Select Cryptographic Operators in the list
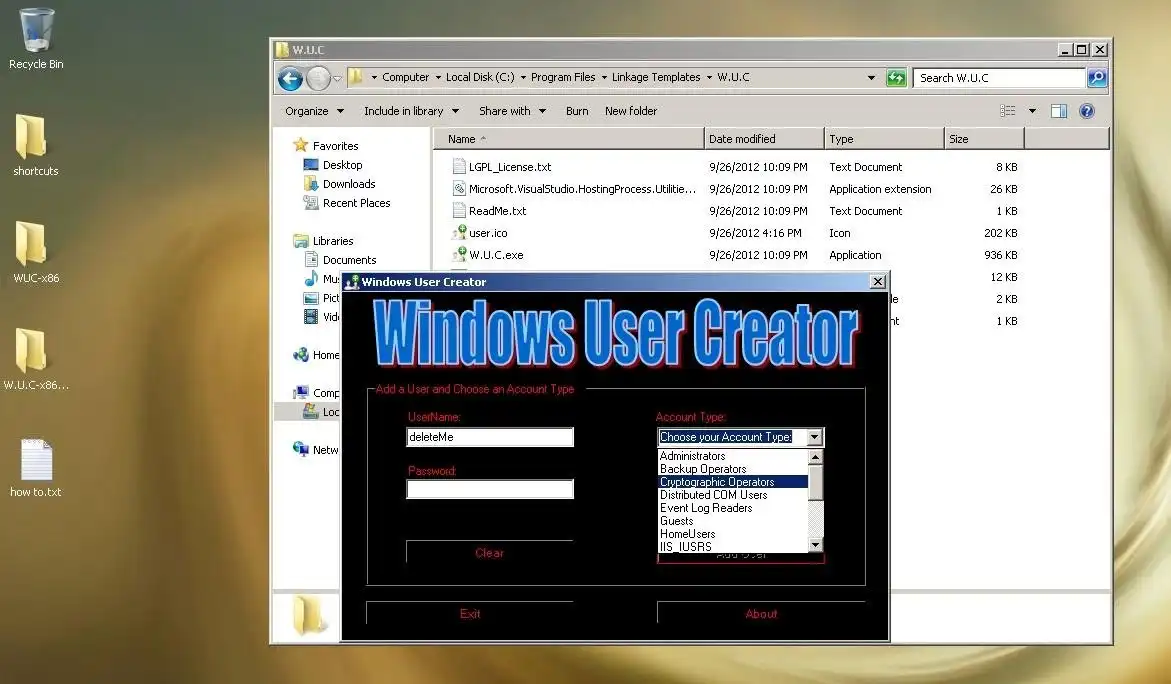 pyautogui.click(x=733, y=482)
